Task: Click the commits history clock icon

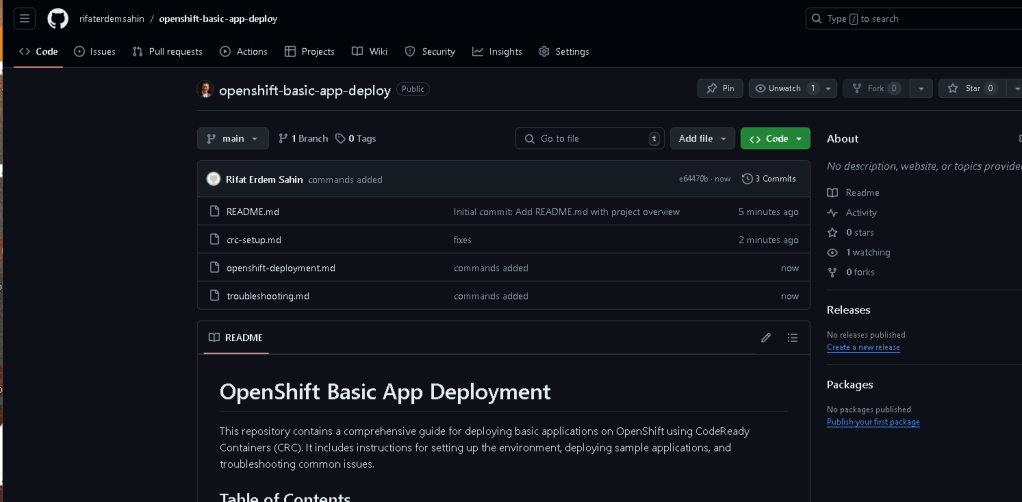Action: pyautogui.click(x=747, y=179)
